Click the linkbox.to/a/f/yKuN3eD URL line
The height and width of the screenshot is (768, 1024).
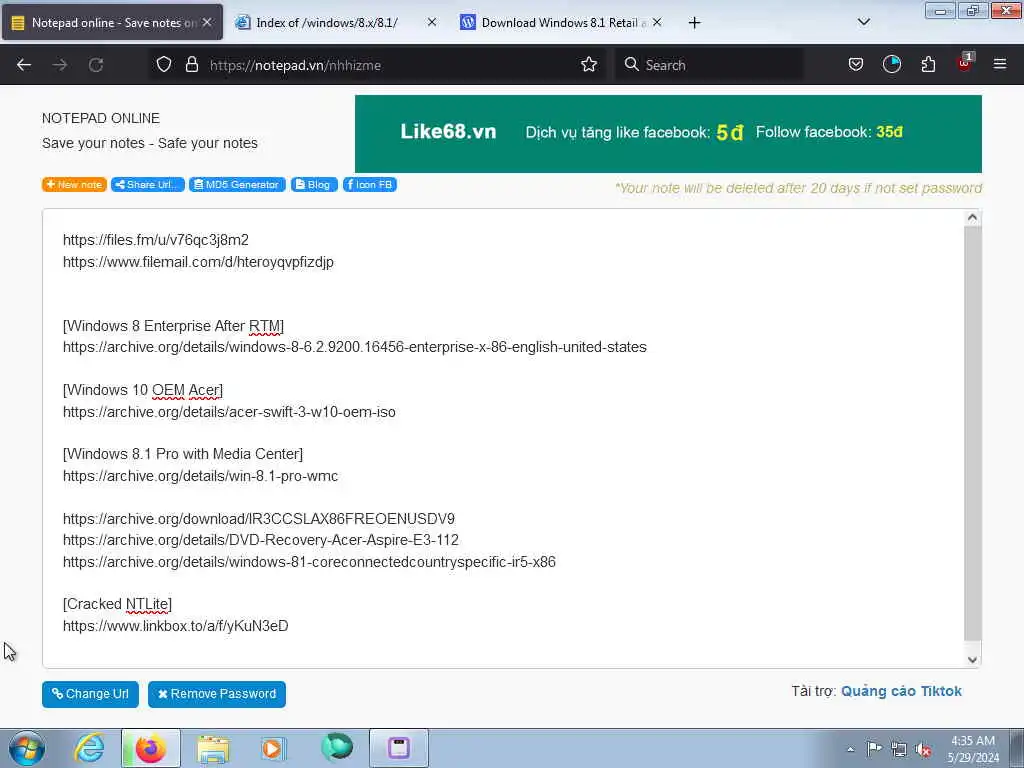176,626
